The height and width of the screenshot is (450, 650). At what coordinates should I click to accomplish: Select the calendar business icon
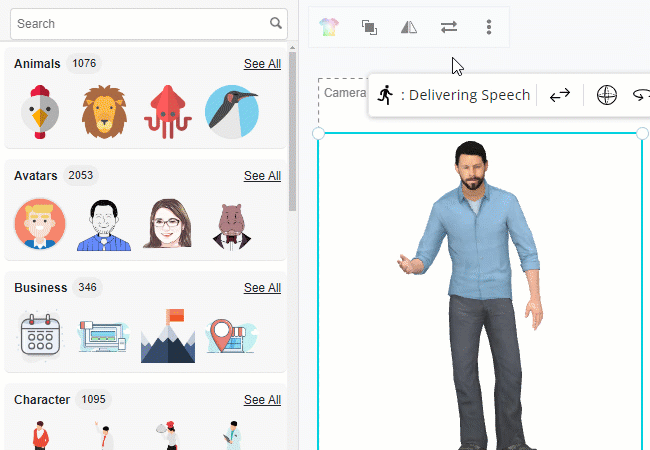41,335
